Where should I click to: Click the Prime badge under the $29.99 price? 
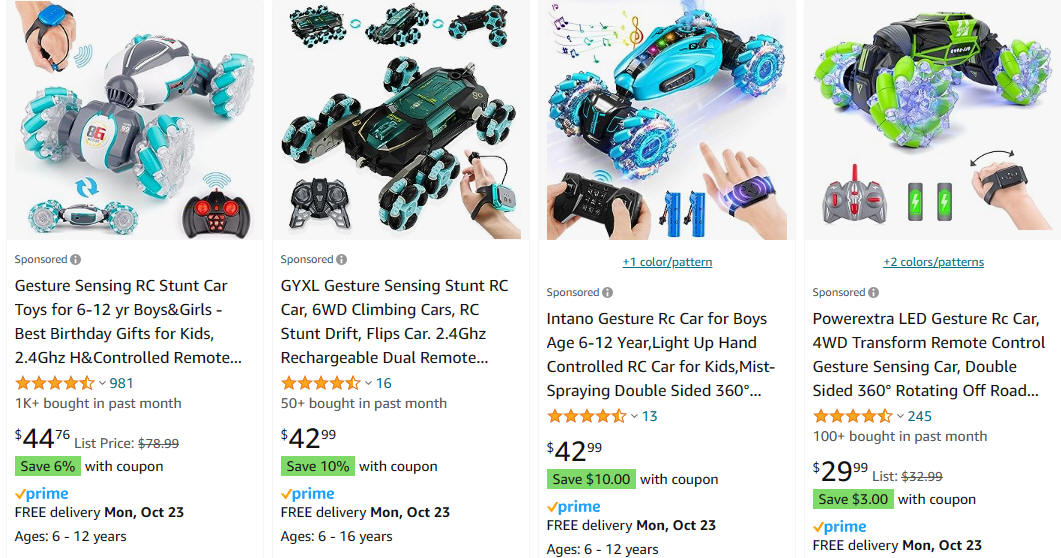pos(840,526)
